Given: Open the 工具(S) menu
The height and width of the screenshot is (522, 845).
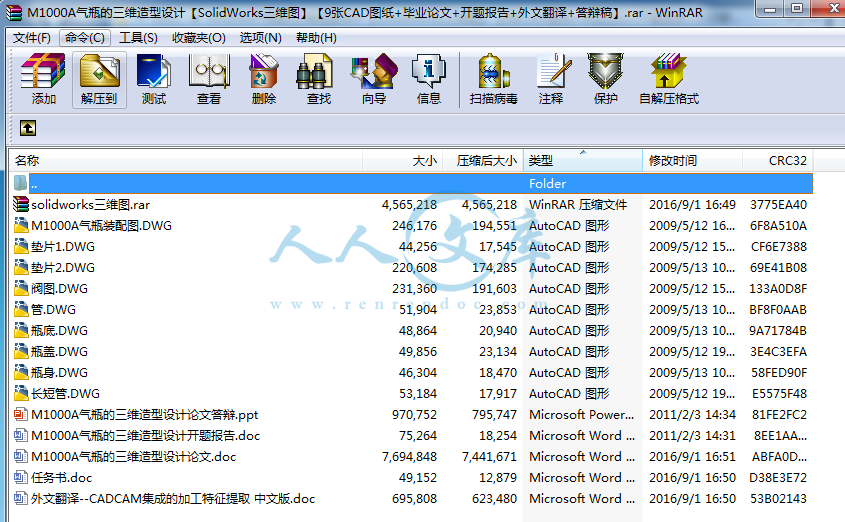Looking at the screenshot, I should 138,38.
